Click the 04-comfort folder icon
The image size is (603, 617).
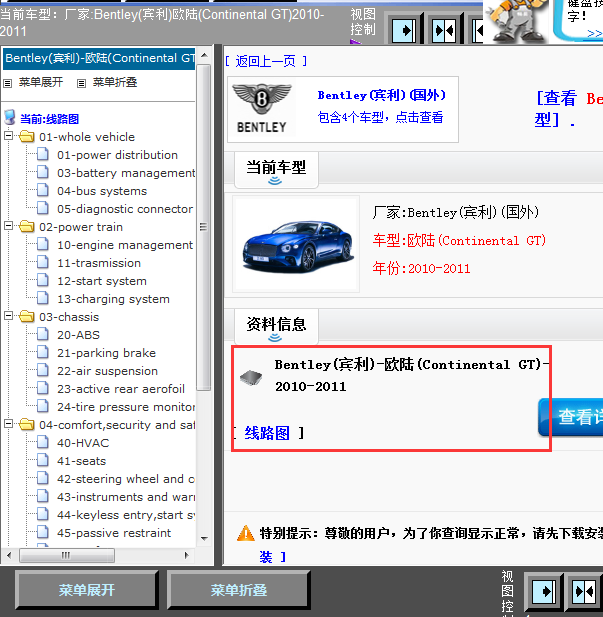tap(26, 425)
